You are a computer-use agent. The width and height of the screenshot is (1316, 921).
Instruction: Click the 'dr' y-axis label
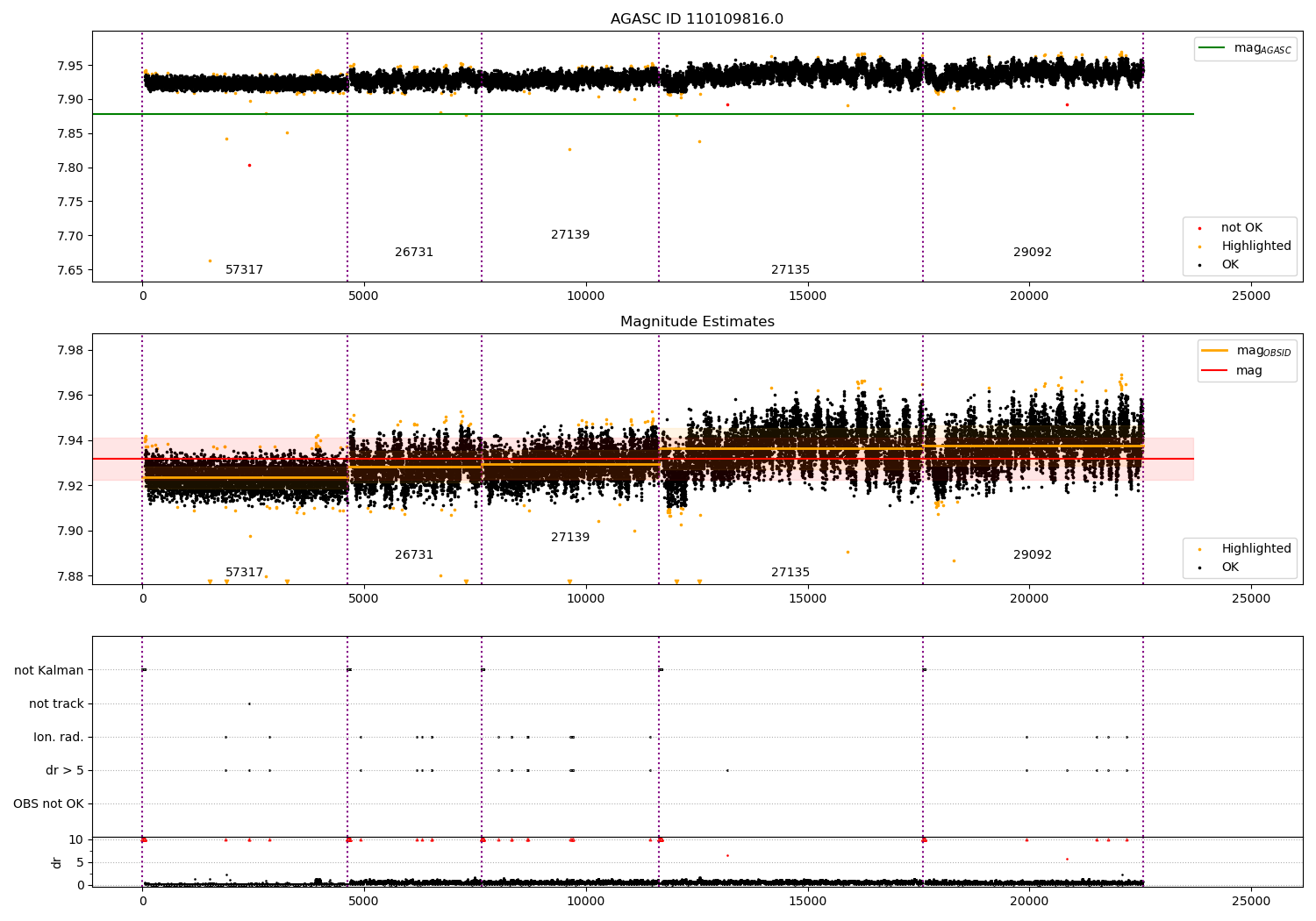point(57,863)
